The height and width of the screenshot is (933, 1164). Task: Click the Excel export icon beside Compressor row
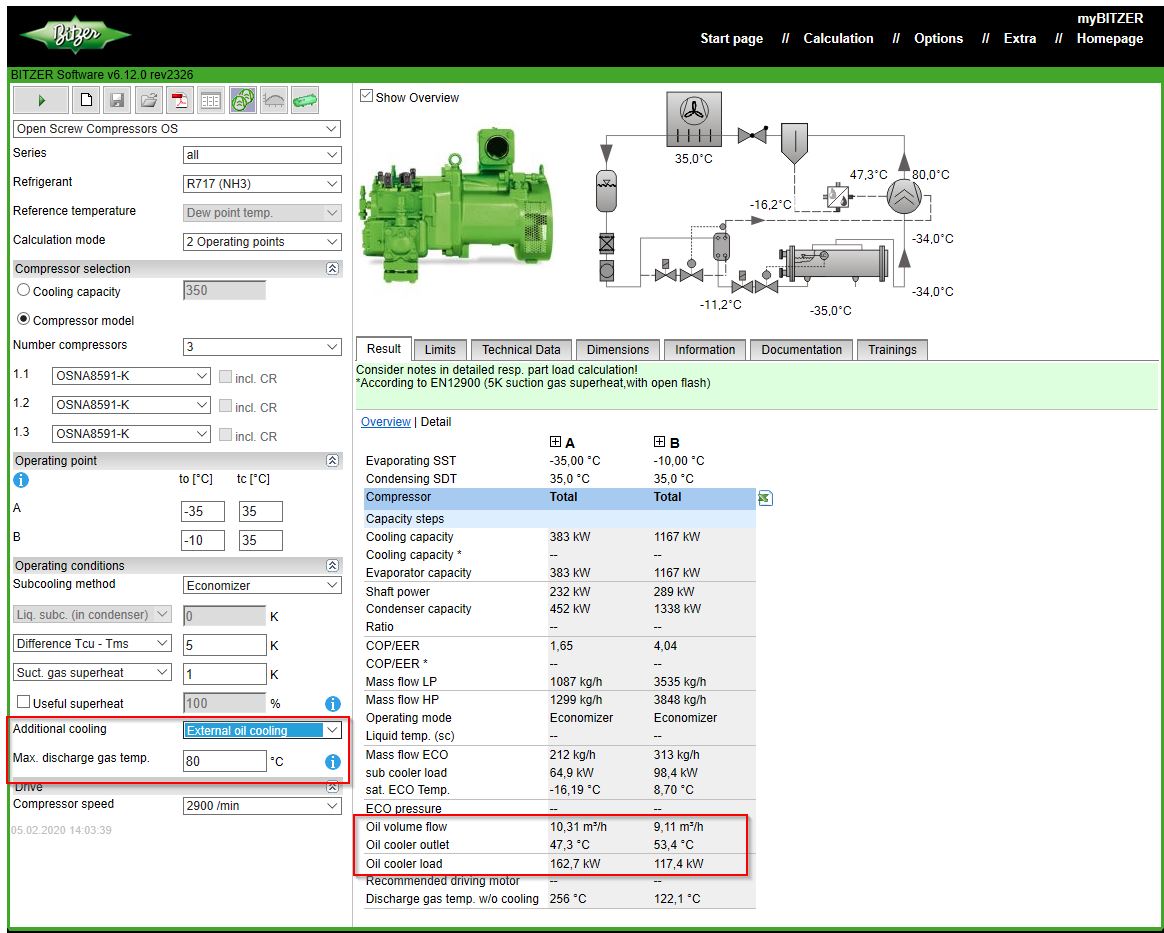[765, 498]
